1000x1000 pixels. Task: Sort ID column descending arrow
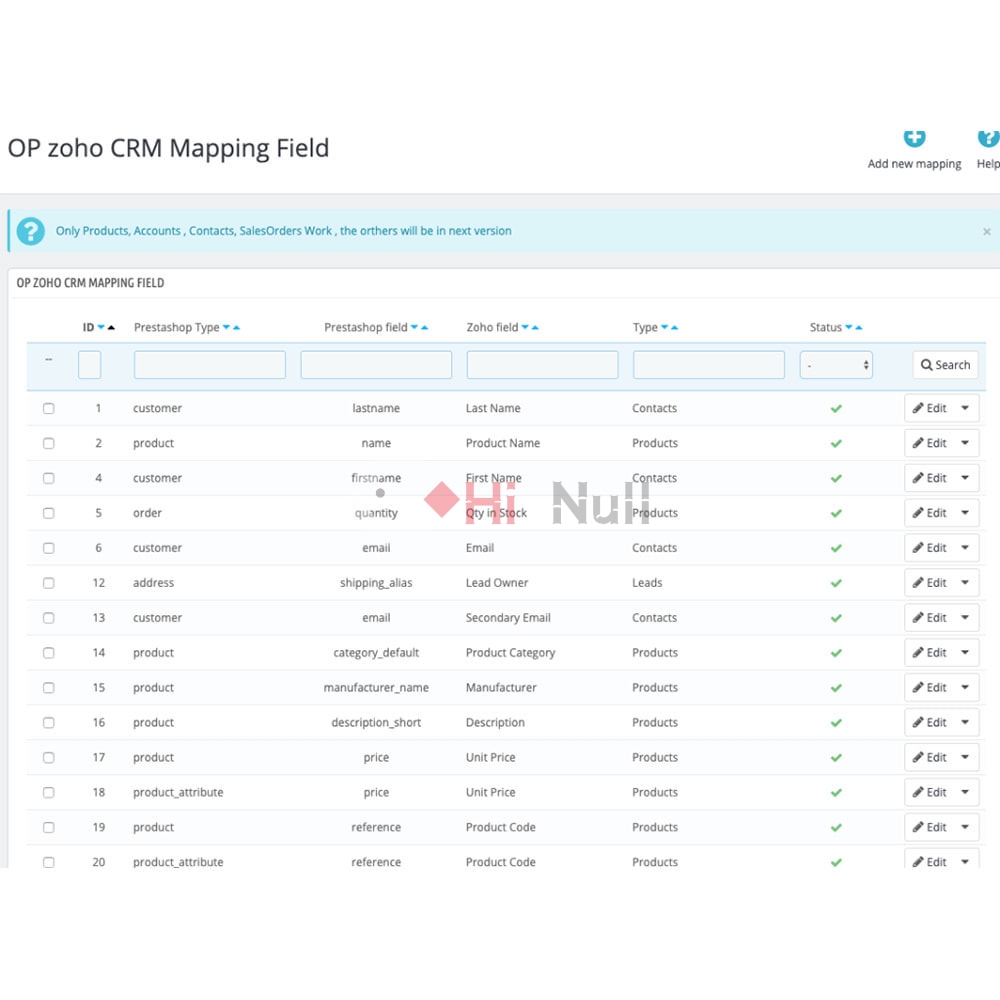(101, 327)
